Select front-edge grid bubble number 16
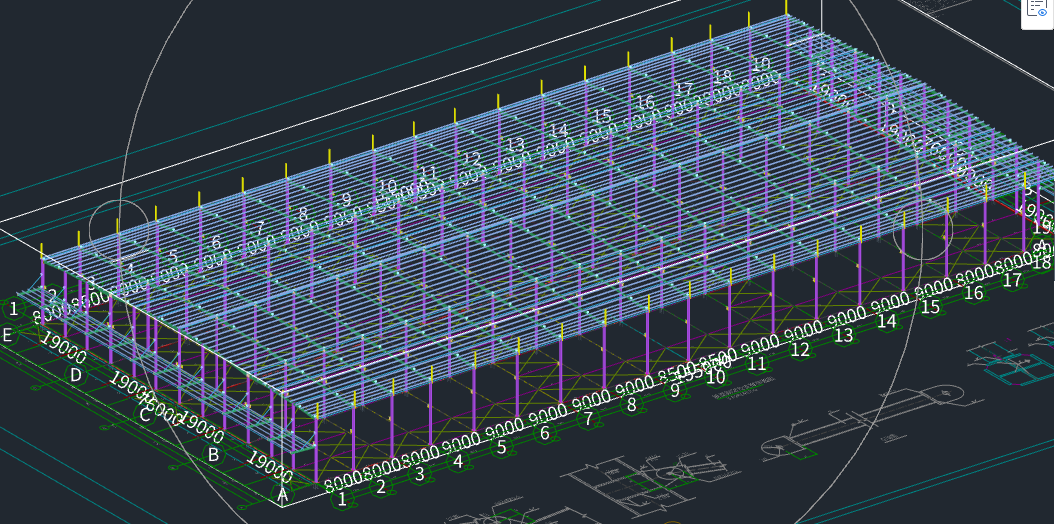 [x=974, y=293]
